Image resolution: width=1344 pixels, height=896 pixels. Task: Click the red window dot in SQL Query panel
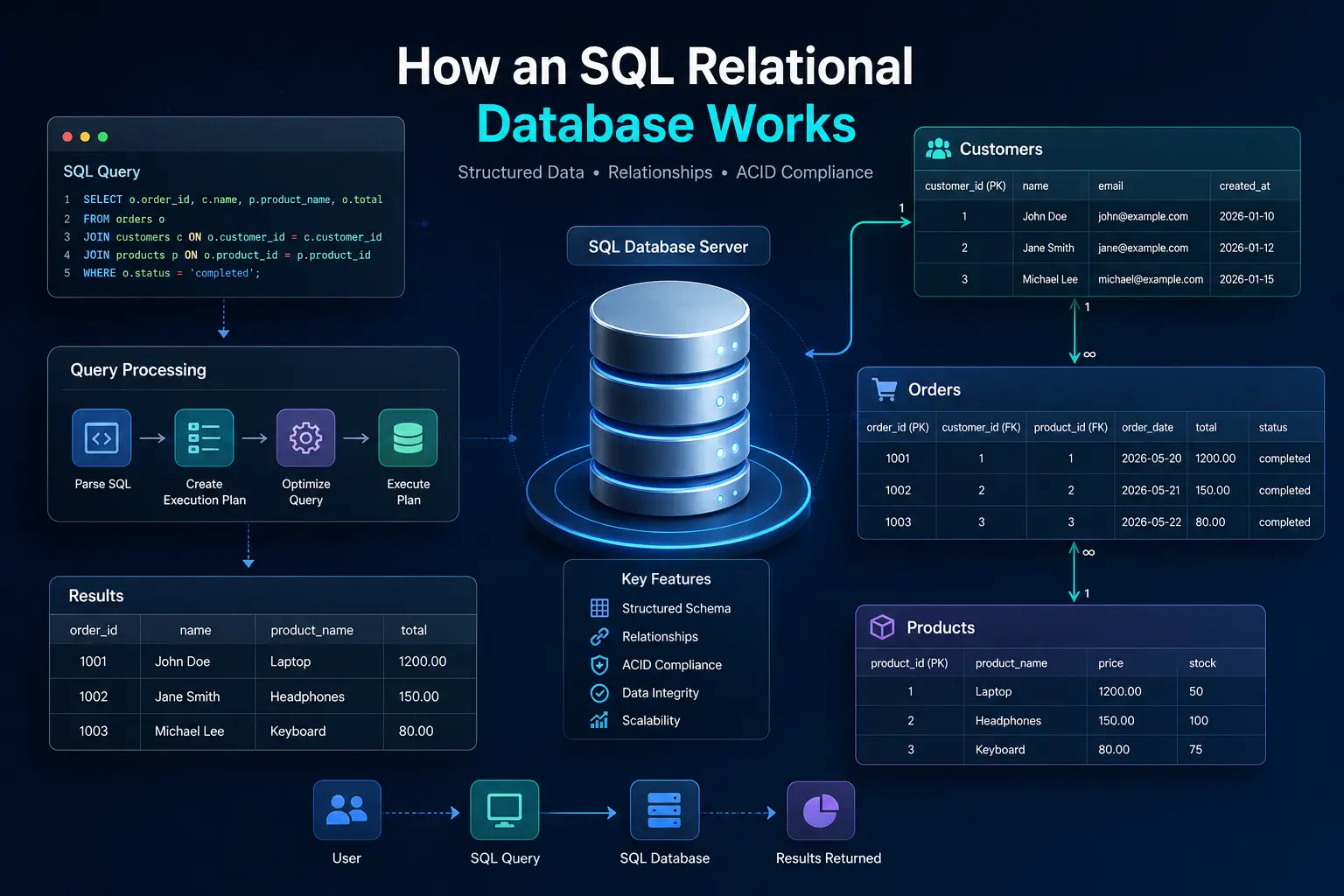(67, 136)
